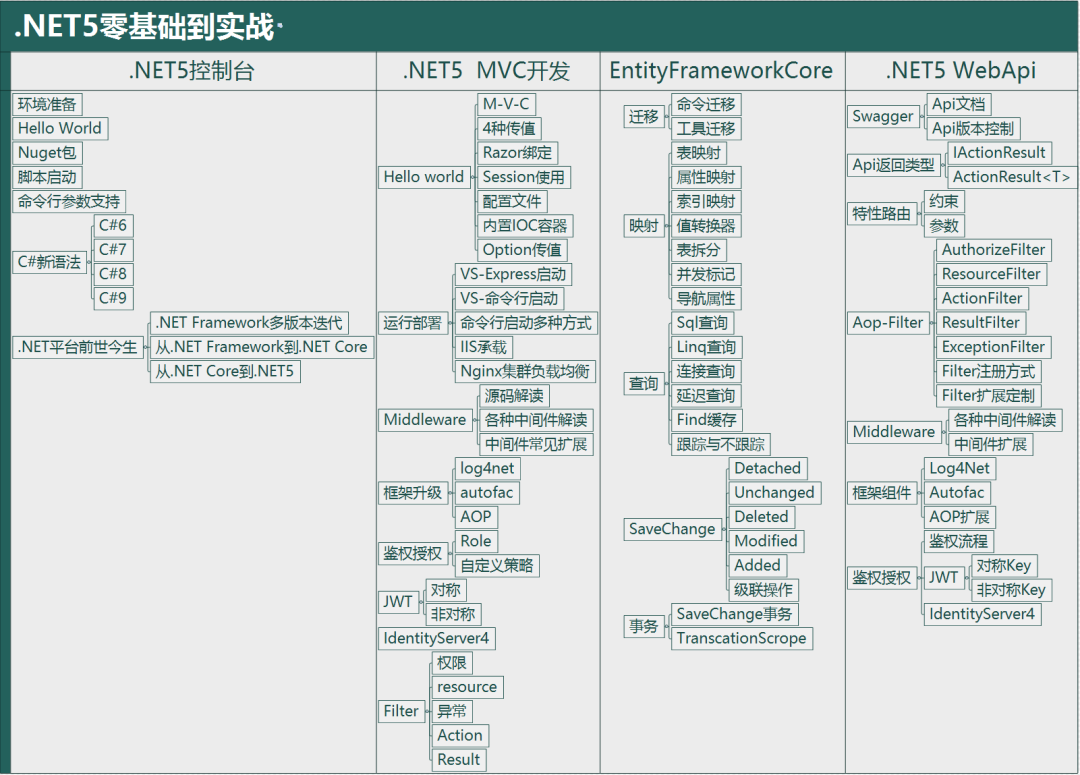Select the IdentityServer4 node in WebApi column
The image size is (1080, 775).
click(x=982, y=614)
